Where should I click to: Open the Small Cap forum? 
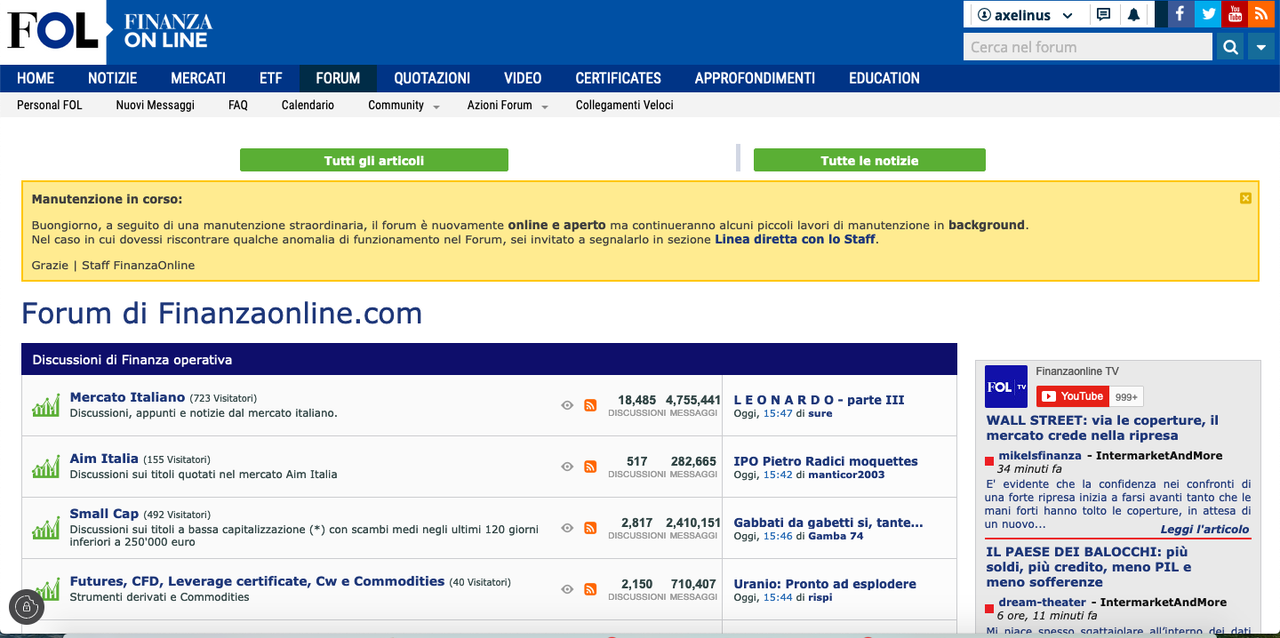tap(104, 513)
